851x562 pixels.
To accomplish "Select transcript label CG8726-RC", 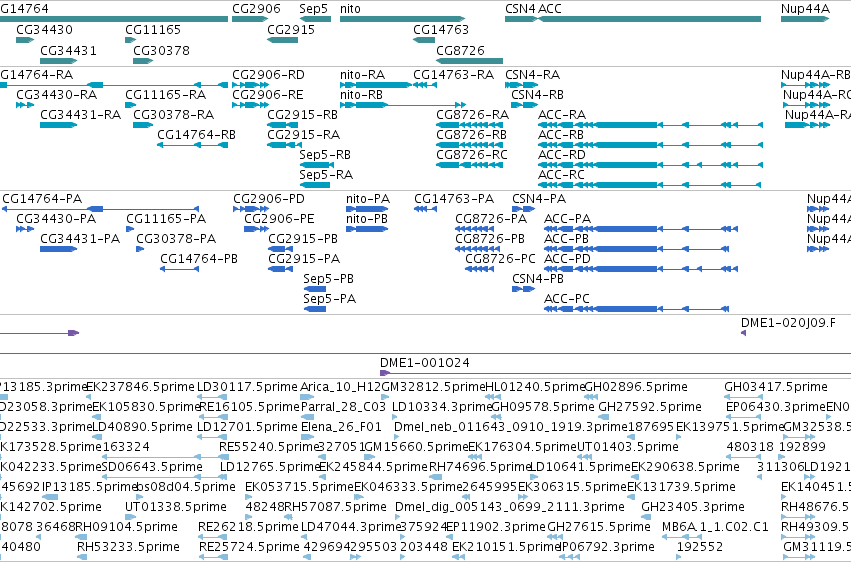I will (x=472, y=155).
